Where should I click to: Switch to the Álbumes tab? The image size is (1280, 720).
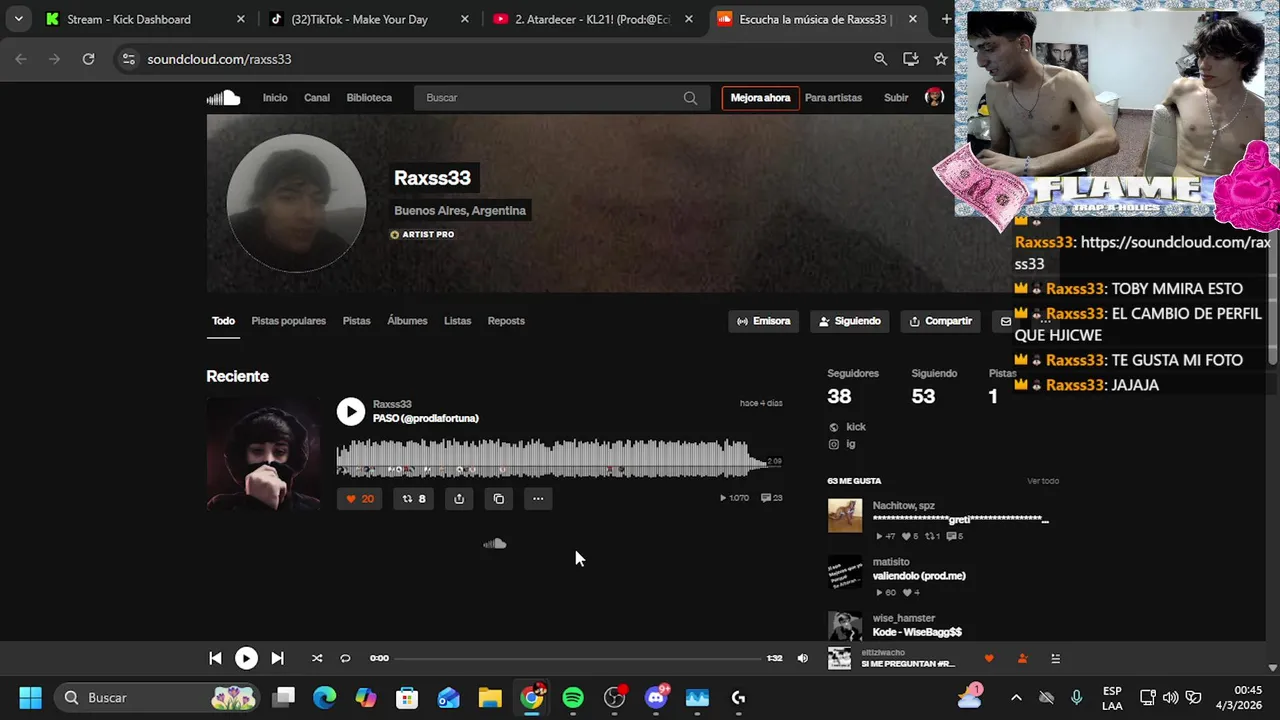point(407,321)
